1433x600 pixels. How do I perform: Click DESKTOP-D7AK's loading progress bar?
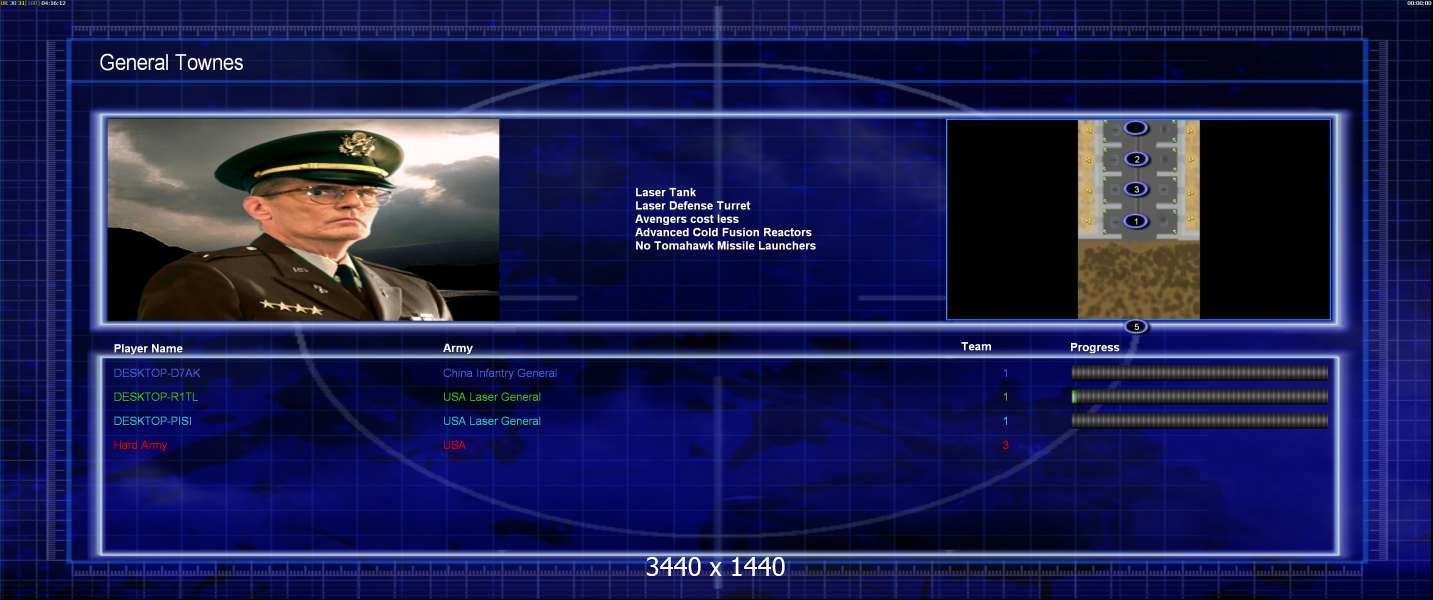click(x=1200, y=372)
